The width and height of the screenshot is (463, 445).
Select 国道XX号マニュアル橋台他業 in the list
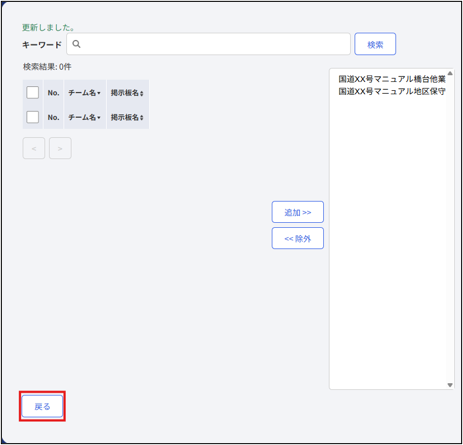coord(392,79)
